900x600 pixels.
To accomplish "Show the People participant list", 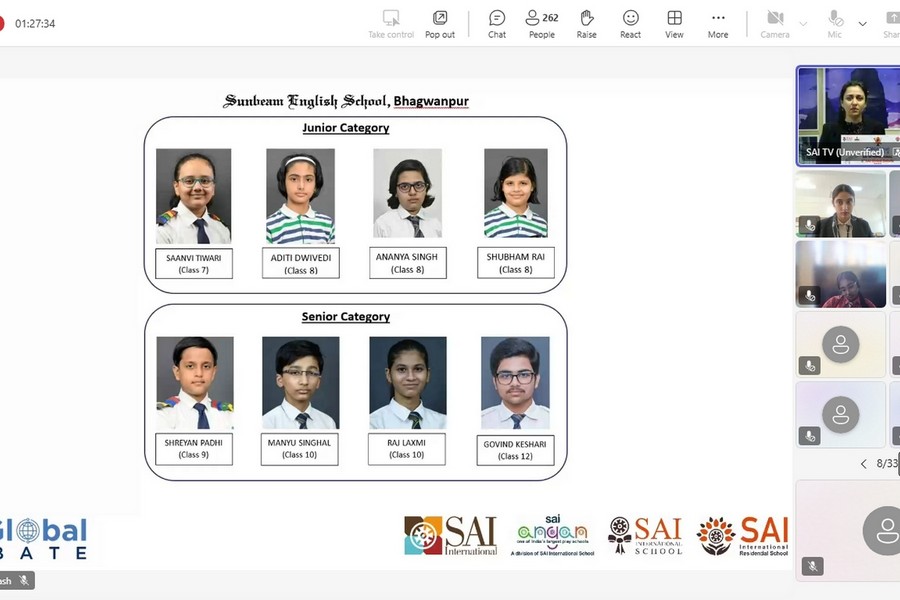I will [x=542, y=23].
